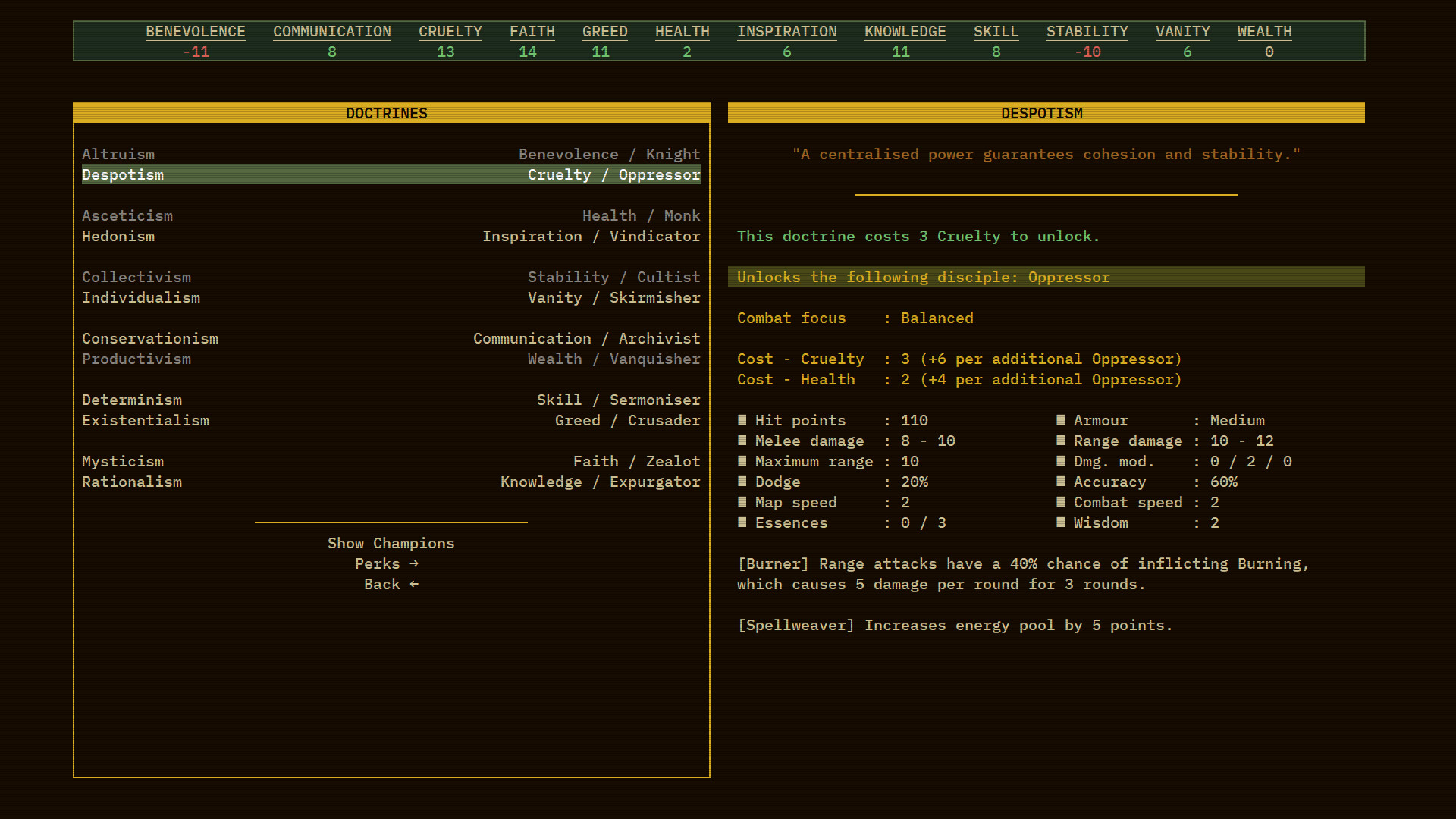Select the CRUELTY stat header
The width and height of the screenshot is (1456, 819).
tap(450, 32)
